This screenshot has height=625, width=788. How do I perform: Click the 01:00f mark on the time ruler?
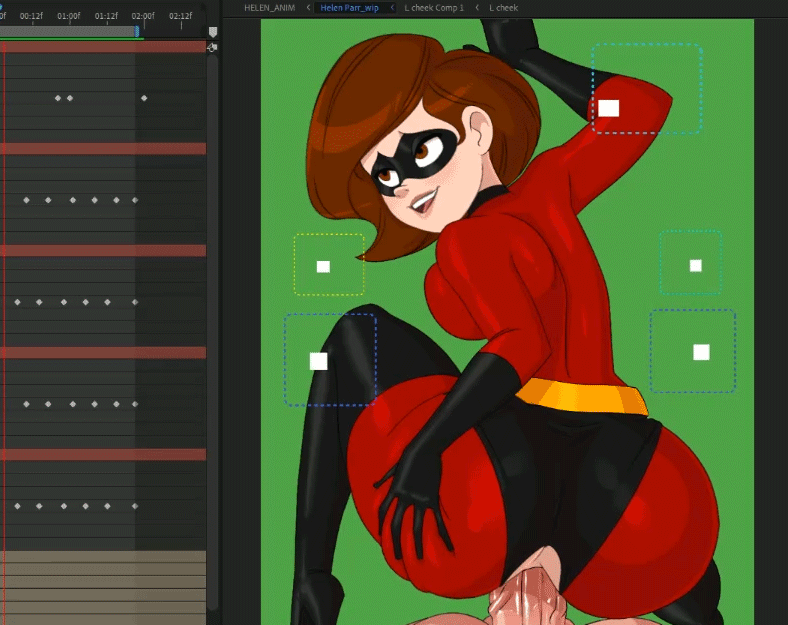(x=69, y=16)
